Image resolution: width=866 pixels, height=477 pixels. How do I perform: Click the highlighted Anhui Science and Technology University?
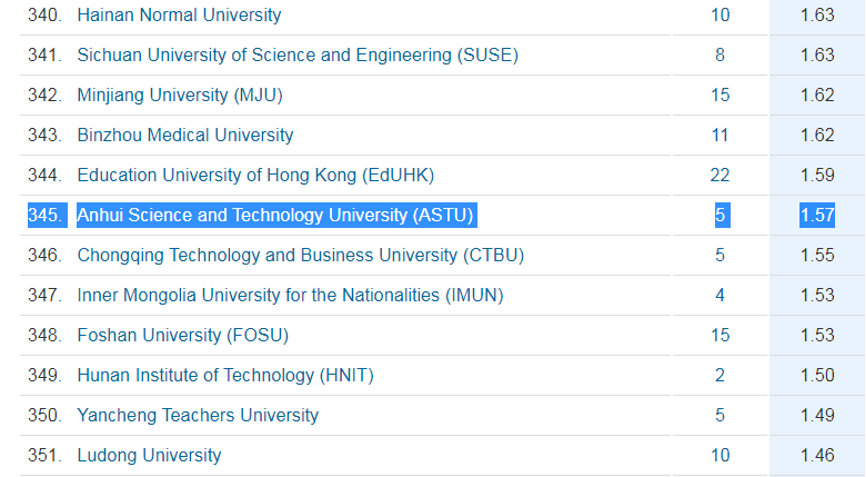coord(276,215)
